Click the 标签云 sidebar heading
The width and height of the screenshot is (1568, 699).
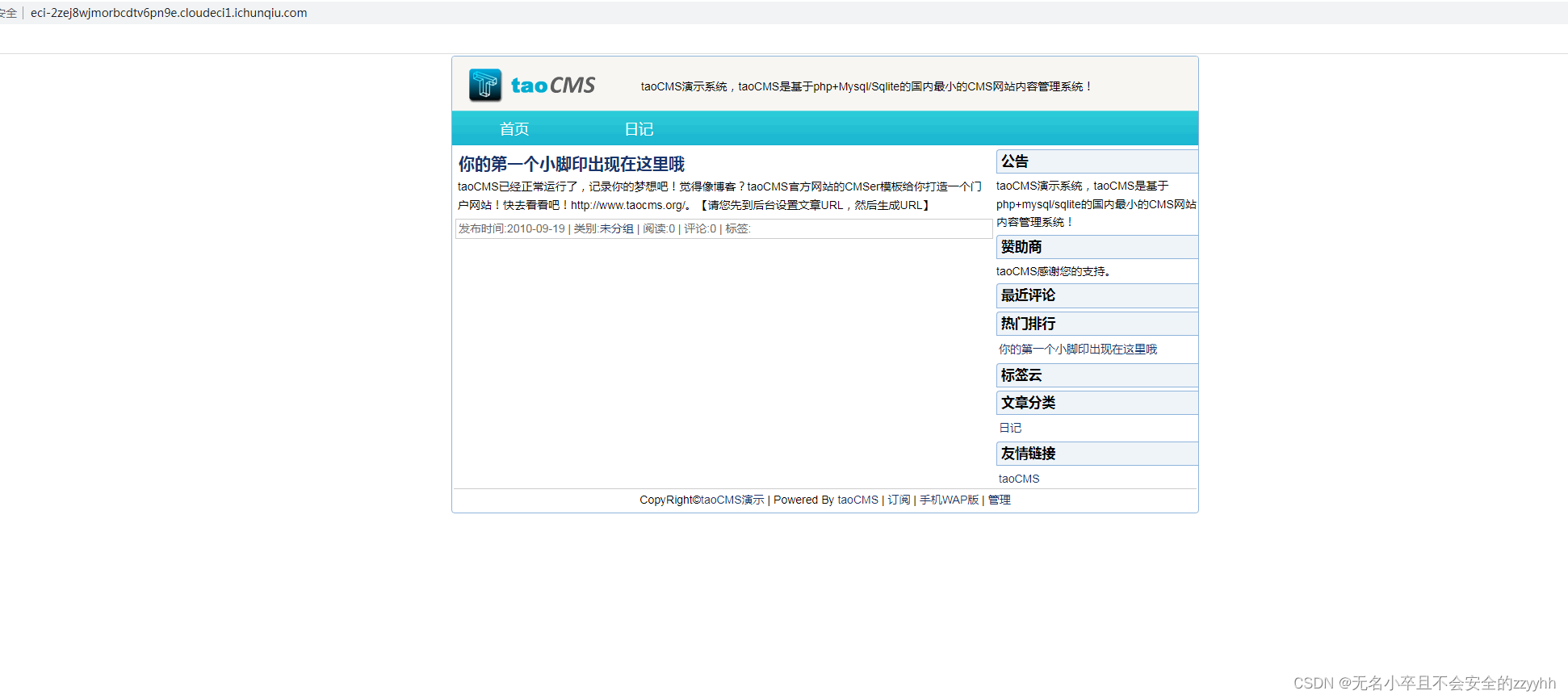(x=1097, y=375)
